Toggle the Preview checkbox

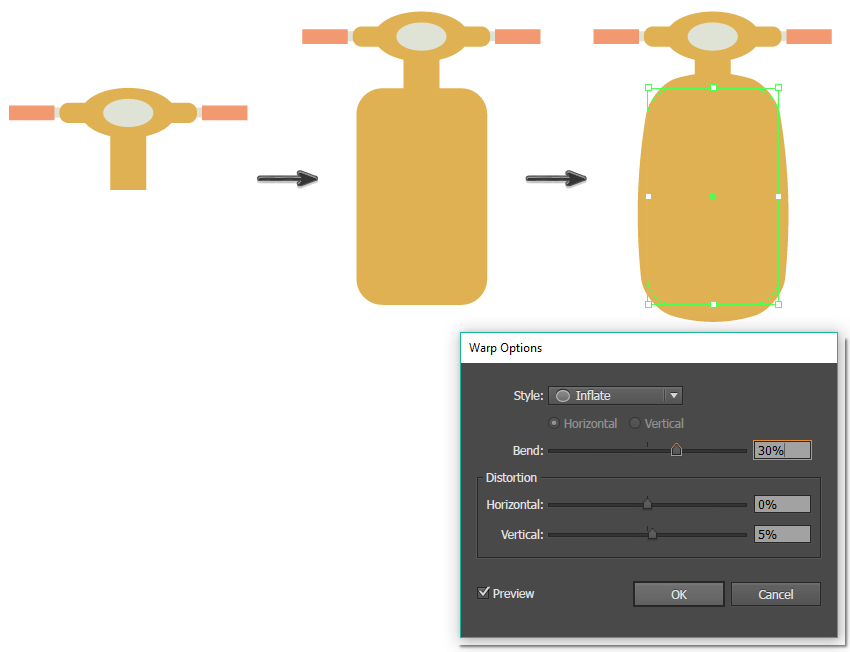484,593
